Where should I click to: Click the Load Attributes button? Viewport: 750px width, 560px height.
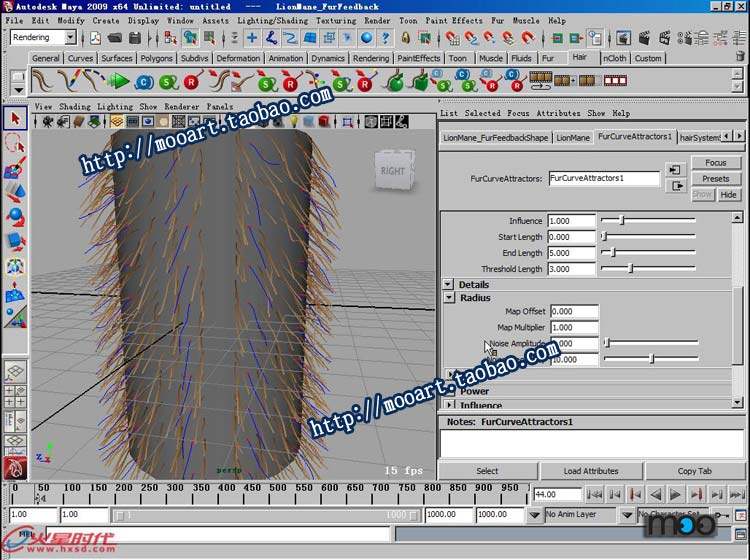[x=591, y=471]
